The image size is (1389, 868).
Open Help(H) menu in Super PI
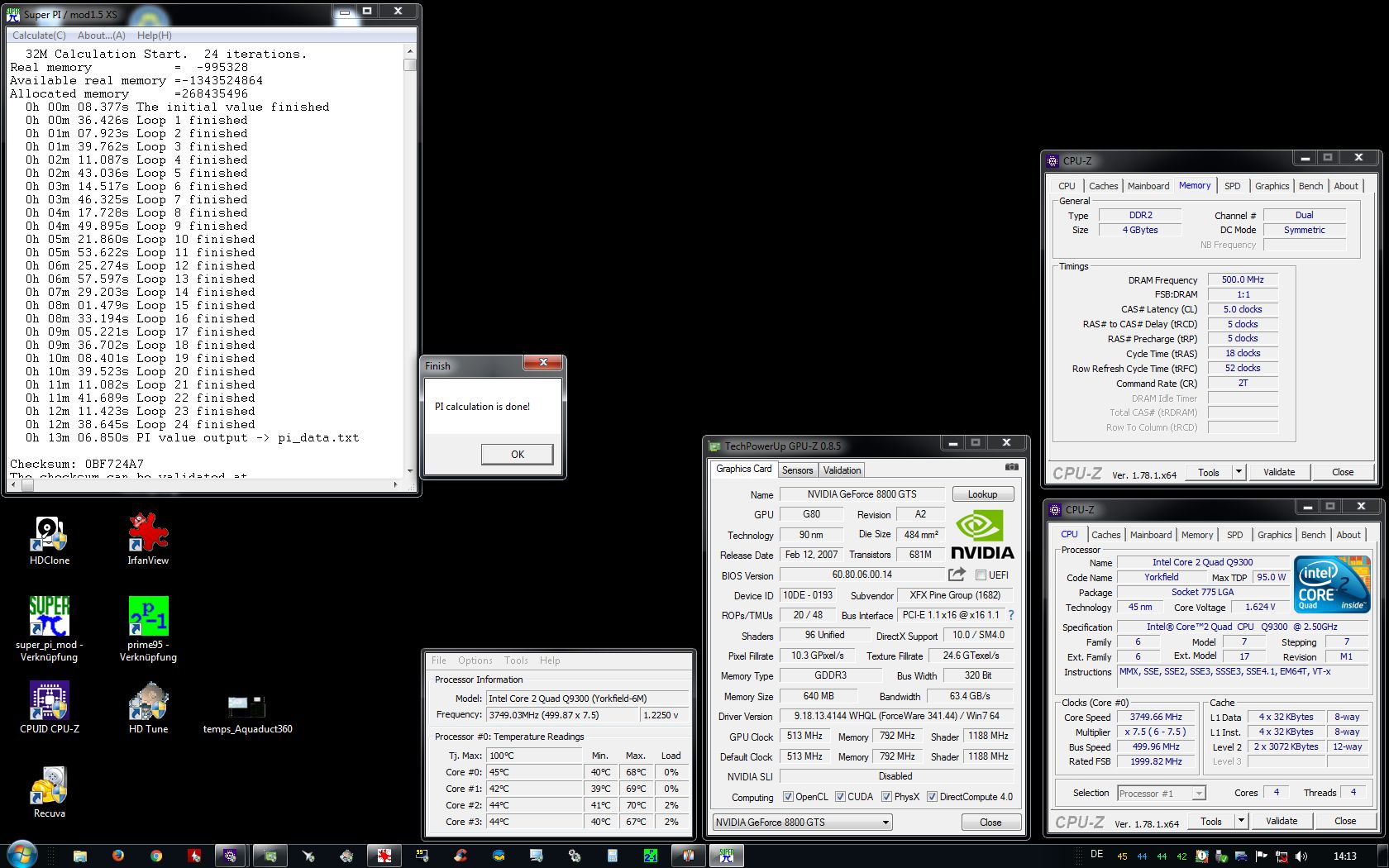(x=154, y=36)
